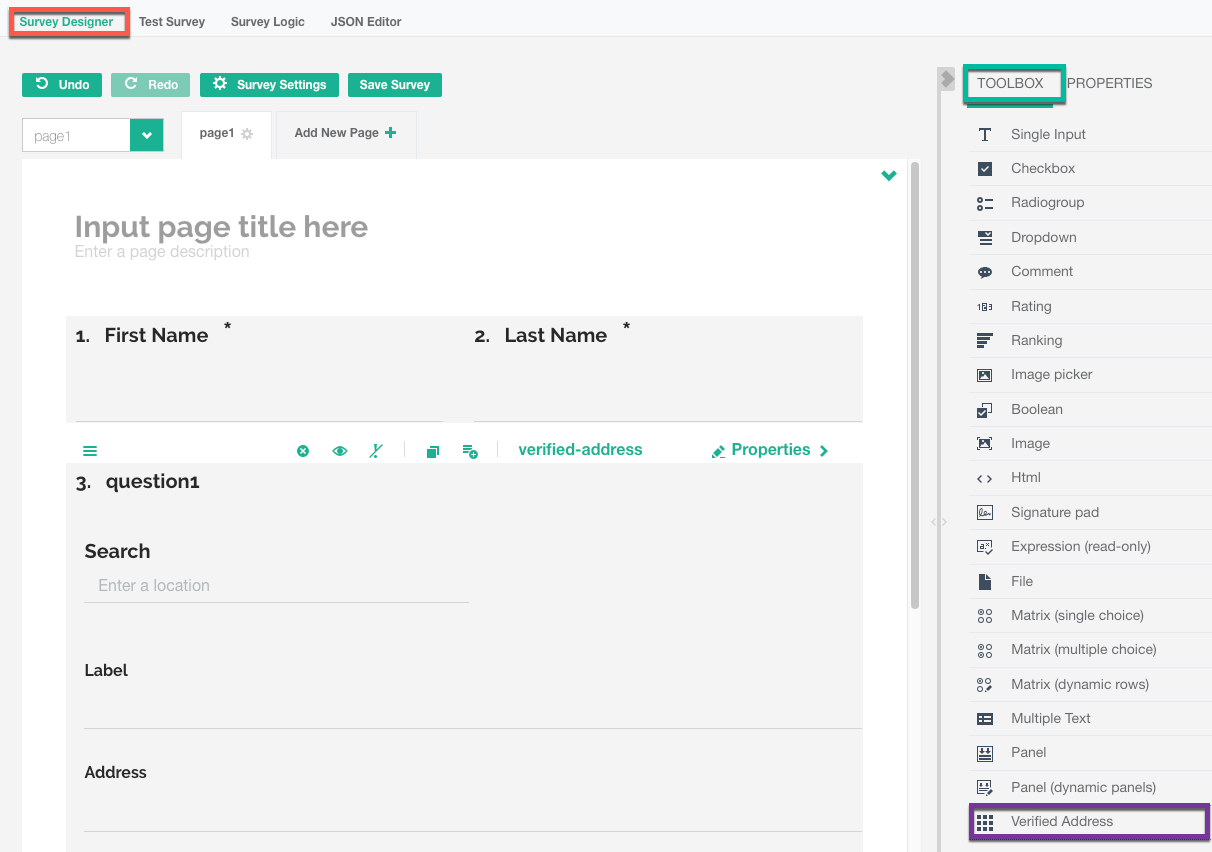Collapse the page with the green chevron
This screenshot has height=852, width=1212.
888,176
